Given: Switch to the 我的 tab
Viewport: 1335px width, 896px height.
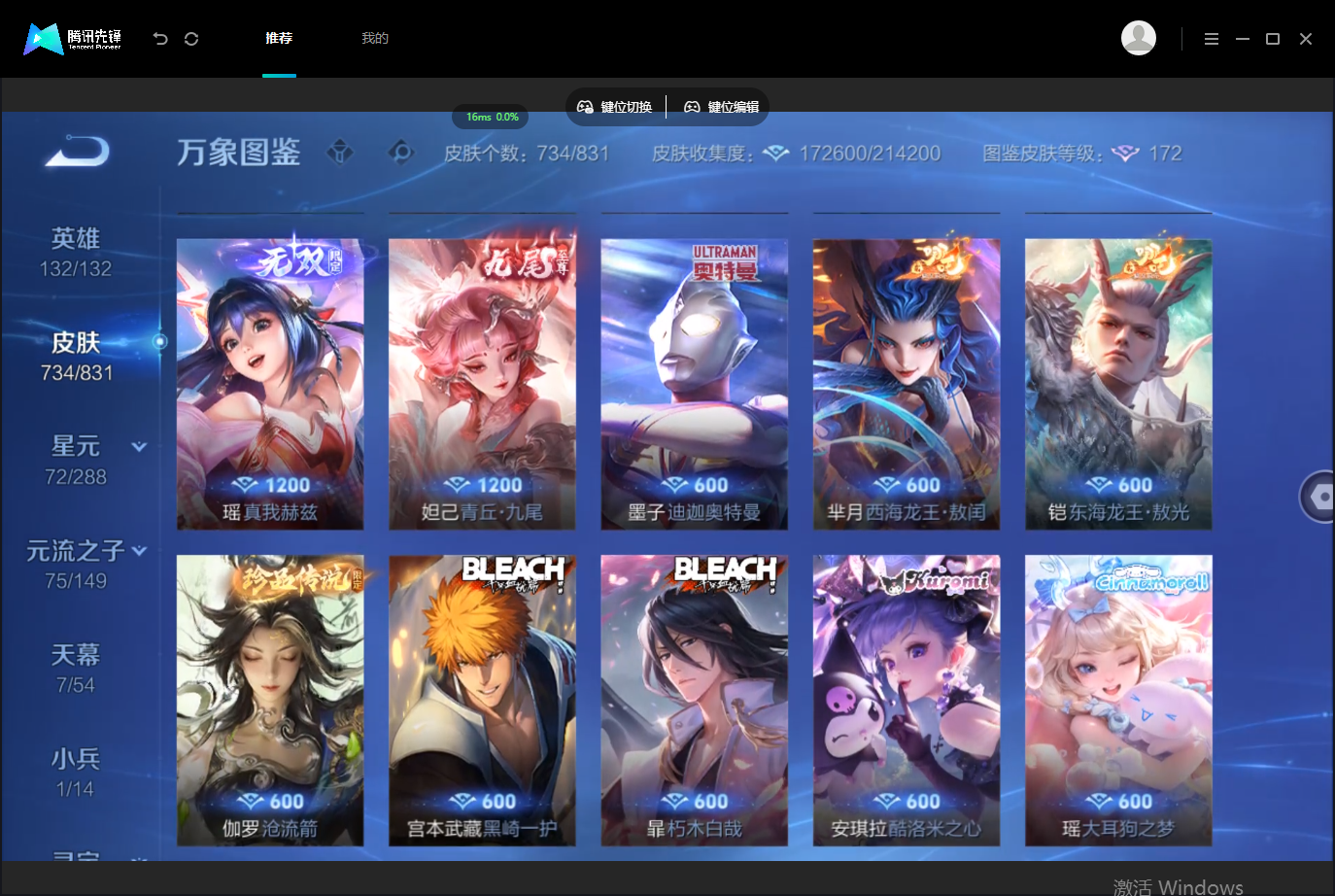Looking at the screenshot, I should 375,38.
